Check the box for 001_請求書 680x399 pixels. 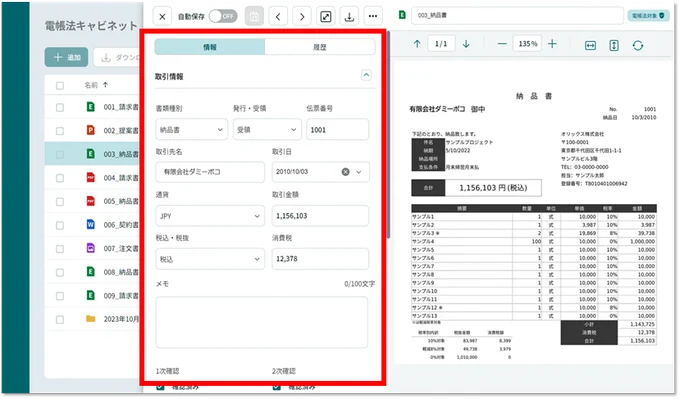[x=60, y=107]
